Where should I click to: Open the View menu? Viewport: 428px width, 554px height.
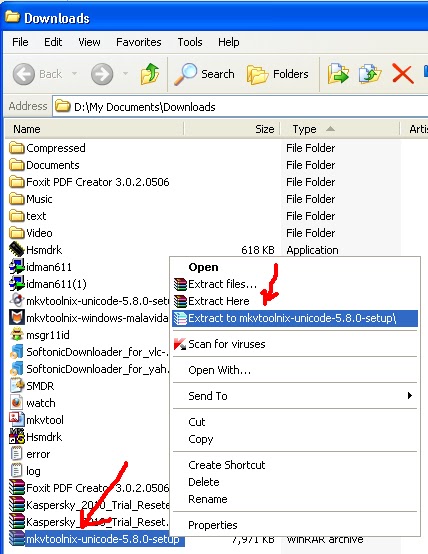click(x=89, y=42)
